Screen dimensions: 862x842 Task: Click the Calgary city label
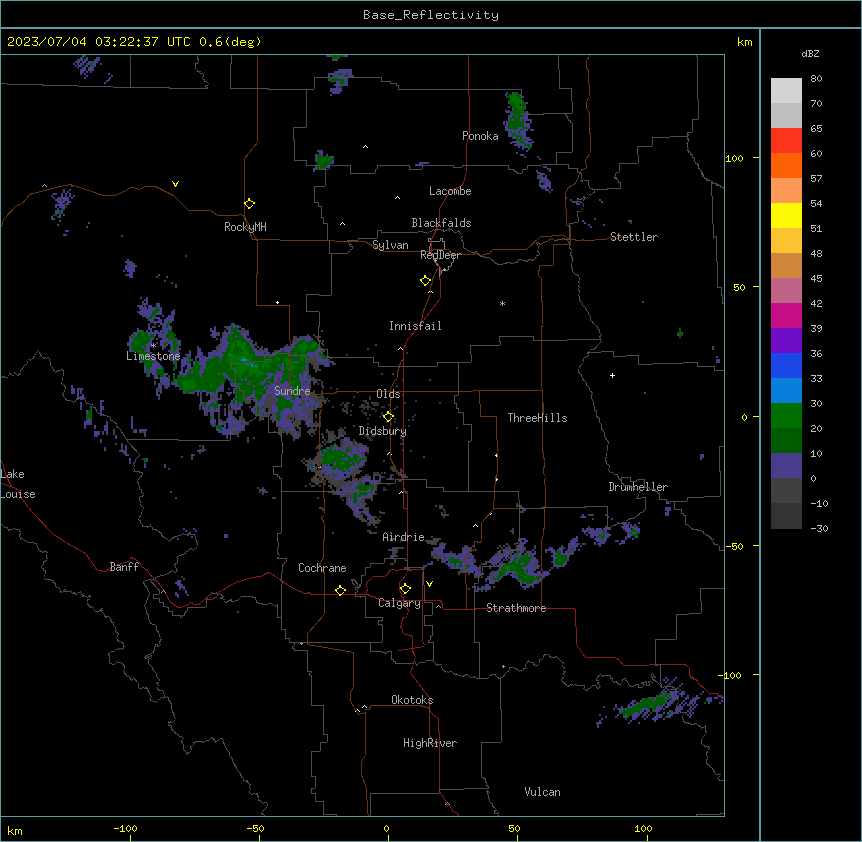click(x=400, y=603)
